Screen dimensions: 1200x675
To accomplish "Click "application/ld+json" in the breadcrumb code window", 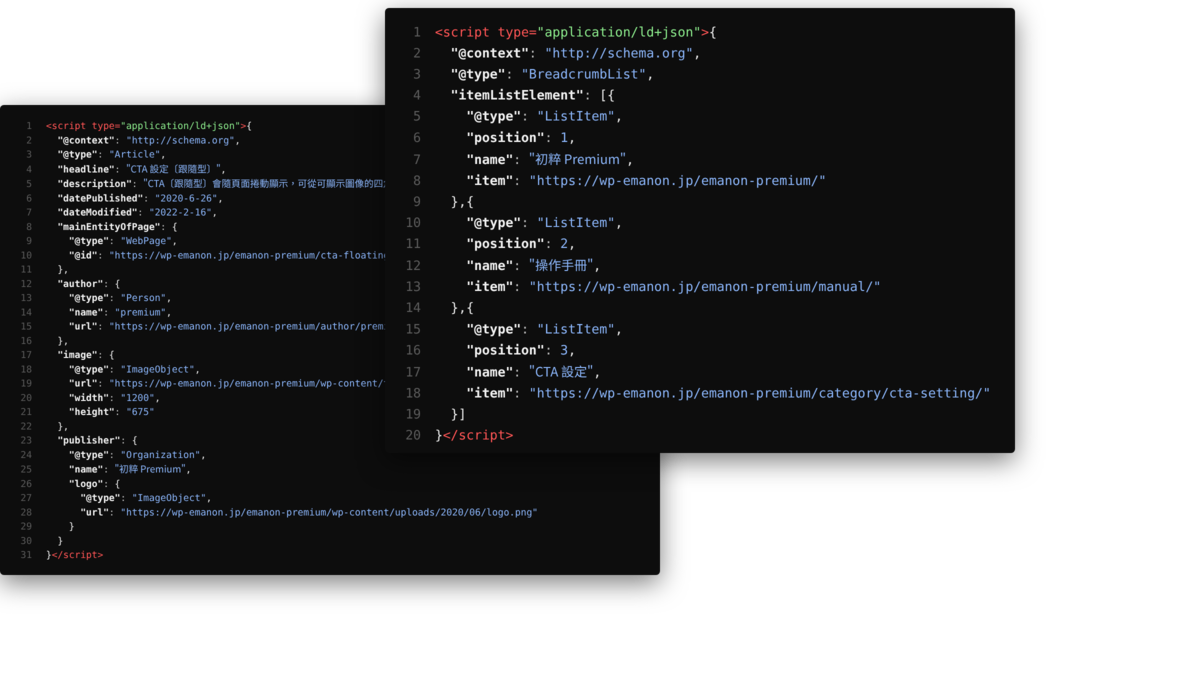I will point(620,32).
